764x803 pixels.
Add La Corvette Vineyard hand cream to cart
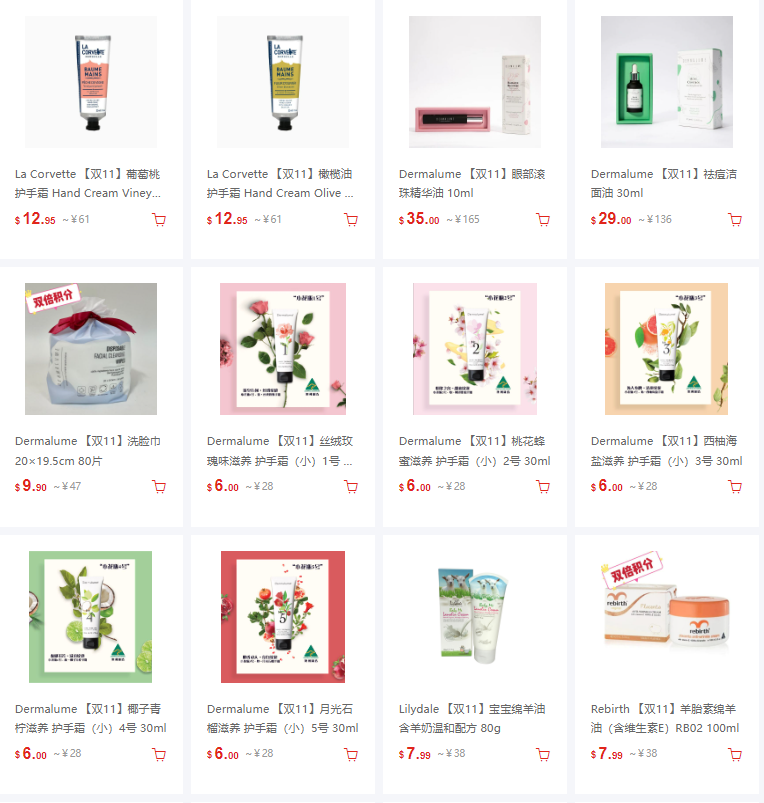coord(159,220)
